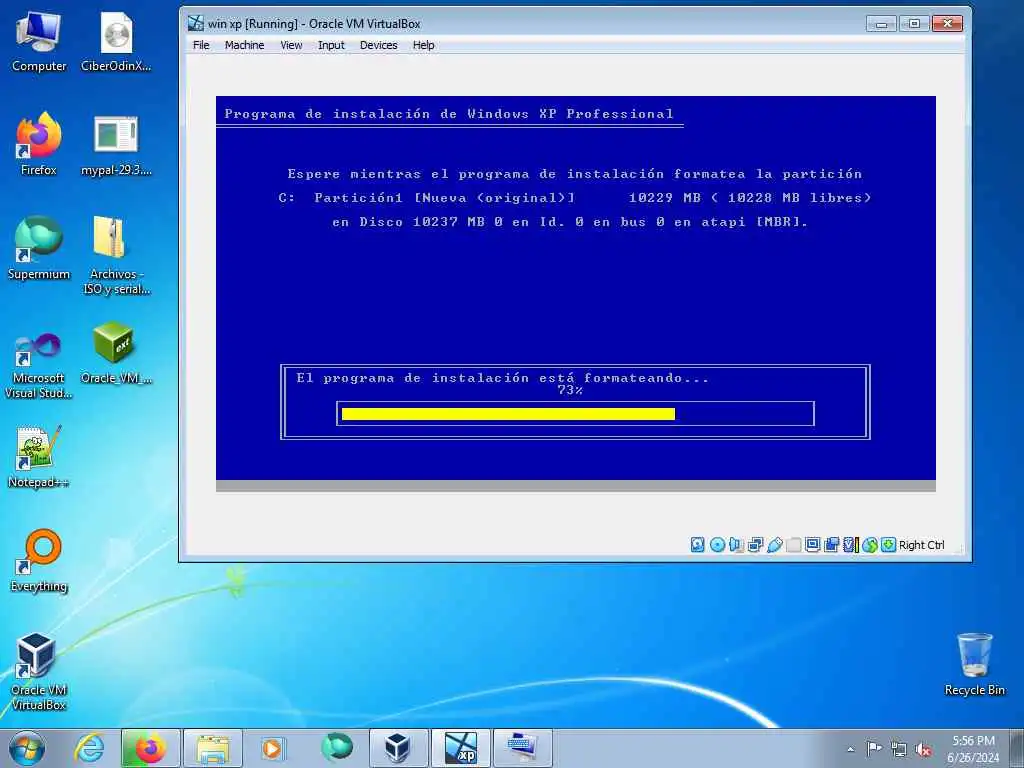Viewport: 1024px width, 768px height.
Task: Open the Machine menu
Action: tap(244, 45)
